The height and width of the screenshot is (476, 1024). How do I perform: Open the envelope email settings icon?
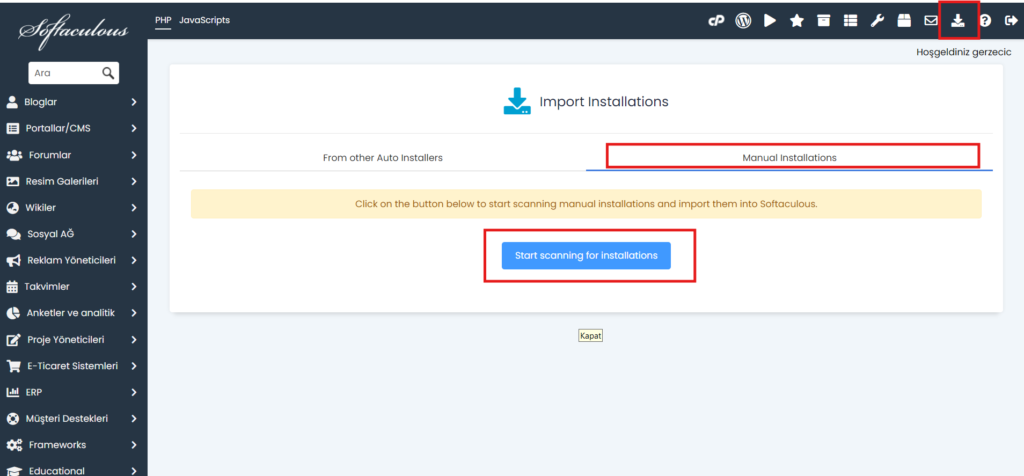pos(931,21)
